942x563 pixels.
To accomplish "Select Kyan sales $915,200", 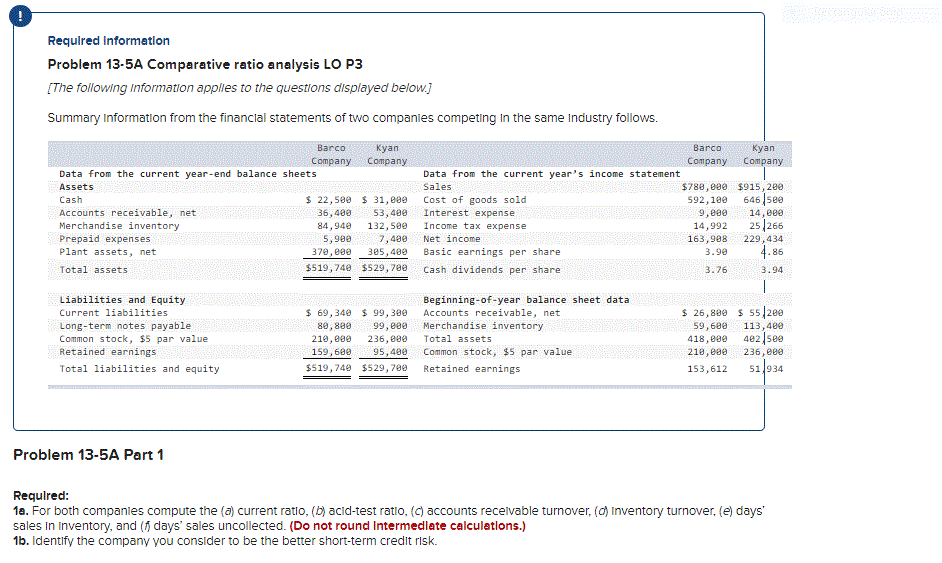I will (761, 187).
